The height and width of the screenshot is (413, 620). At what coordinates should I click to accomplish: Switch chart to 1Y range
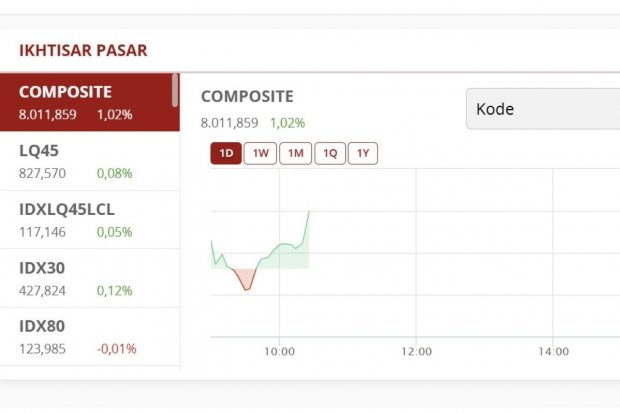pyautogui.click(x=363, y=153)
